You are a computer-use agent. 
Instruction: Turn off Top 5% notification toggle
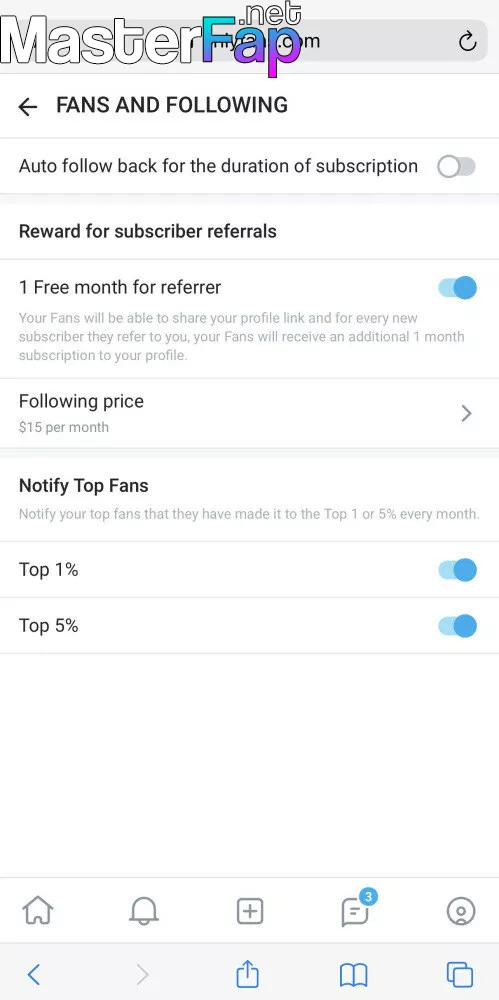click(x=457, y=626)
